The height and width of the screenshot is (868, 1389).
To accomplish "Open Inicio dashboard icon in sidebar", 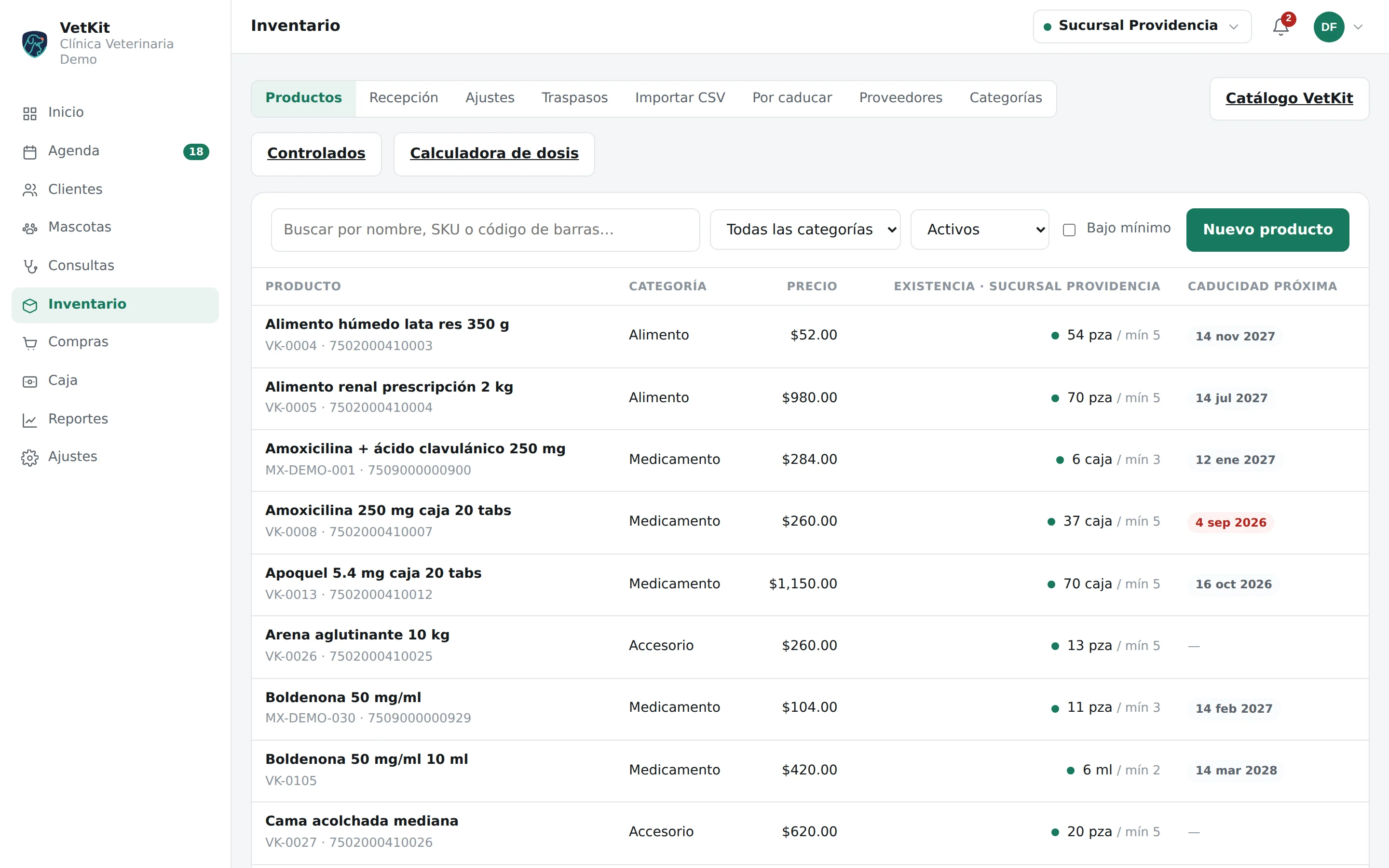I will point(30,113).
